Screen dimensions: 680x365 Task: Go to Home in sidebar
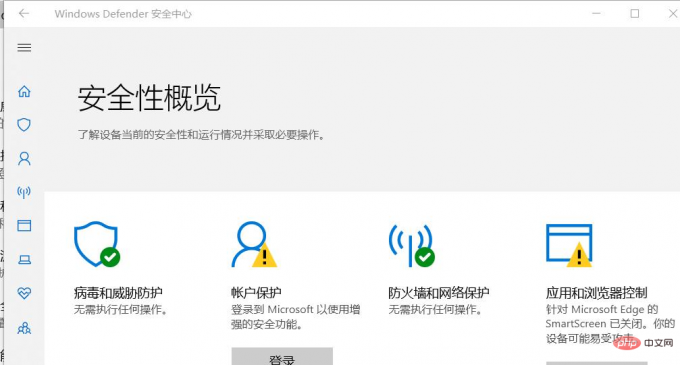tap(24, 91)
